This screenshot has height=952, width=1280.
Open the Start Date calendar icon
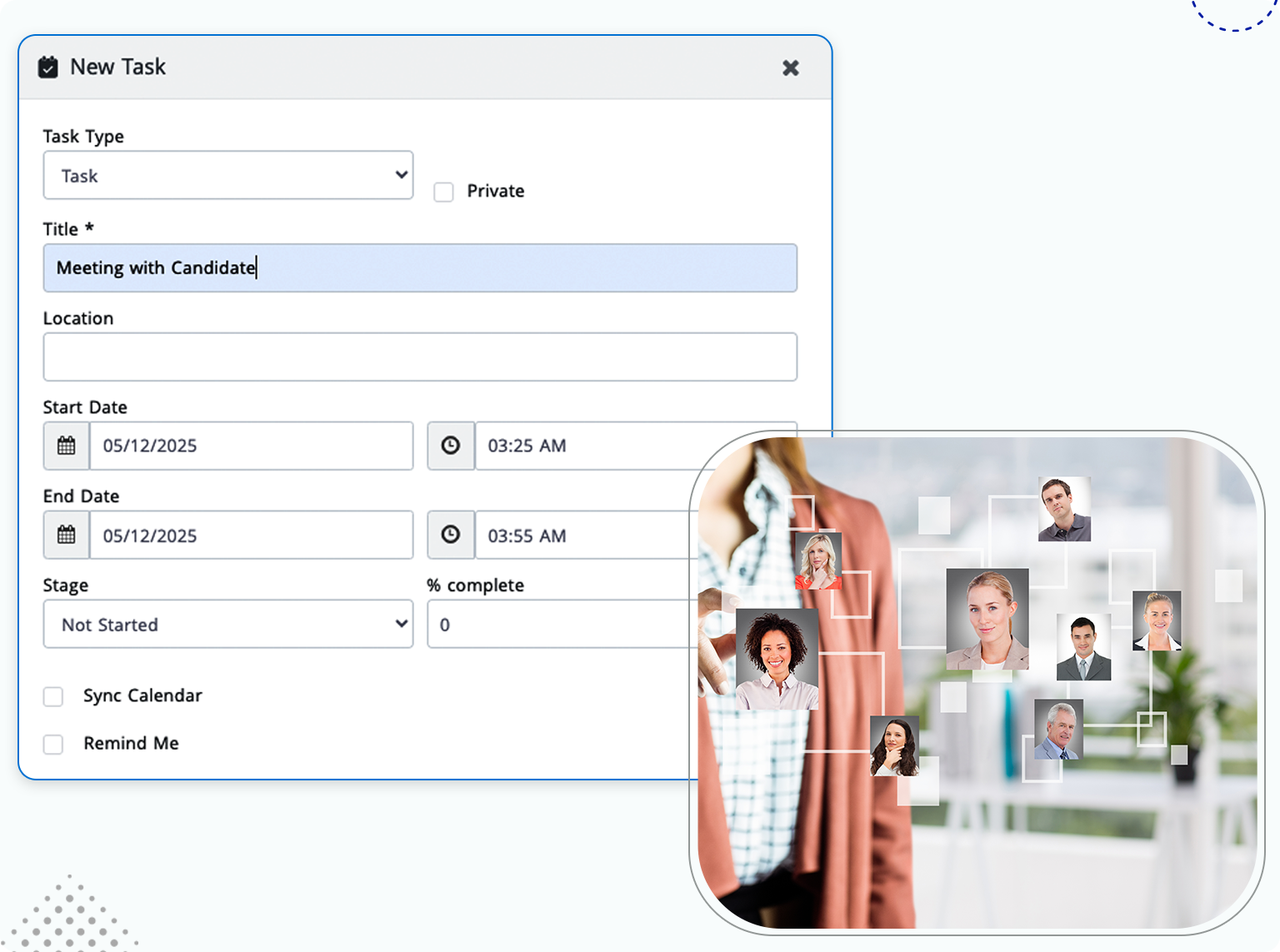point(67,446)
